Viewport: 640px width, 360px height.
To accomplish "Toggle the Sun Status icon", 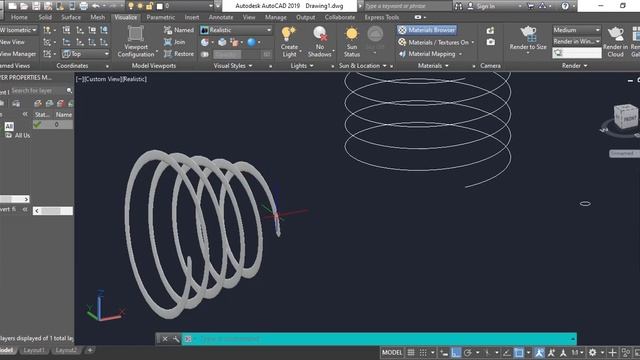I will click(x=351, y=33).
